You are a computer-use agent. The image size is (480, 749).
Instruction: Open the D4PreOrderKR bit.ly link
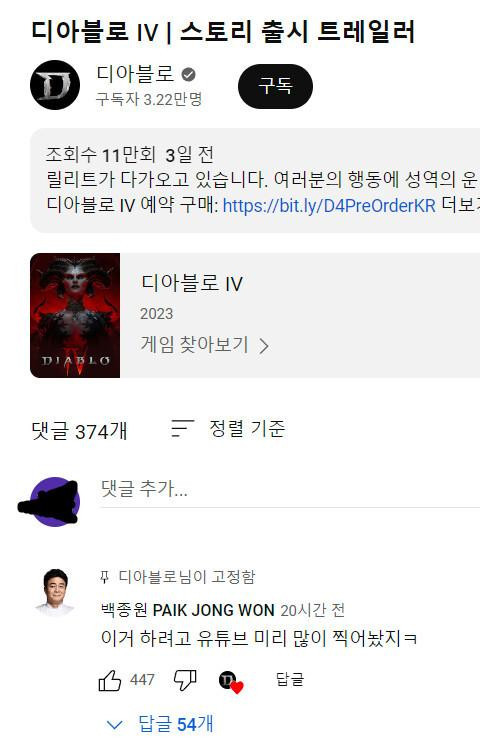coord(329,206)
